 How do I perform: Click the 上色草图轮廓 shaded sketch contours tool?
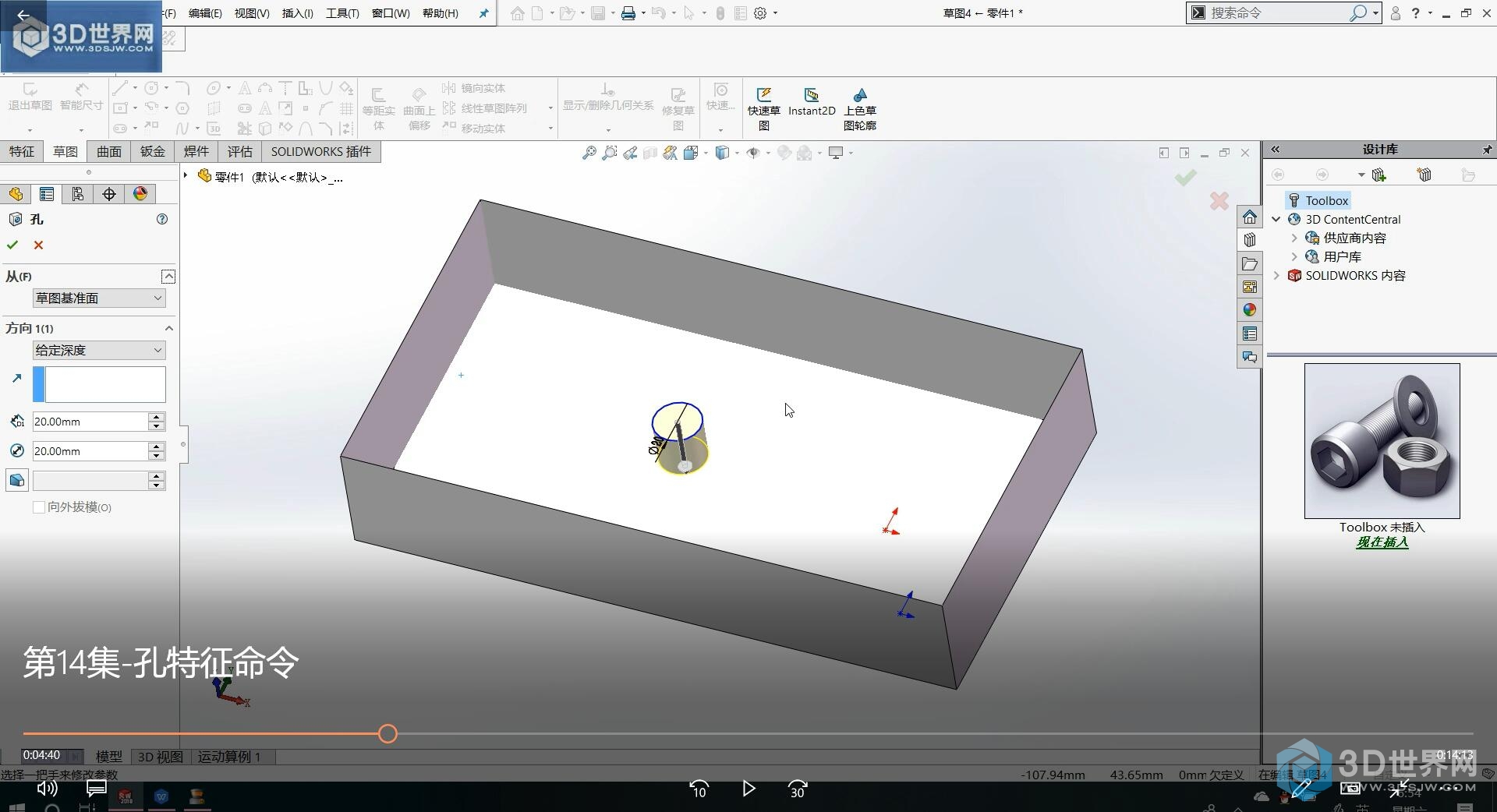[860, 108]
